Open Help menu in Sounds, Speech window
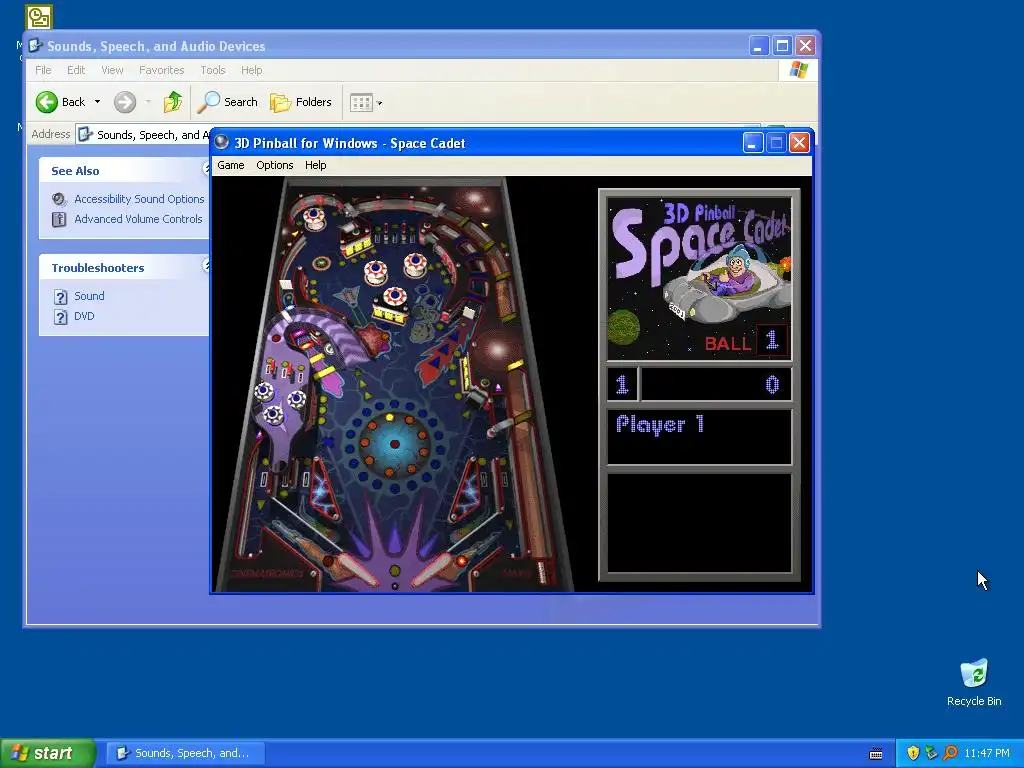The width and height of the screenshot is (1024, 768). click(x=251, y=70)
